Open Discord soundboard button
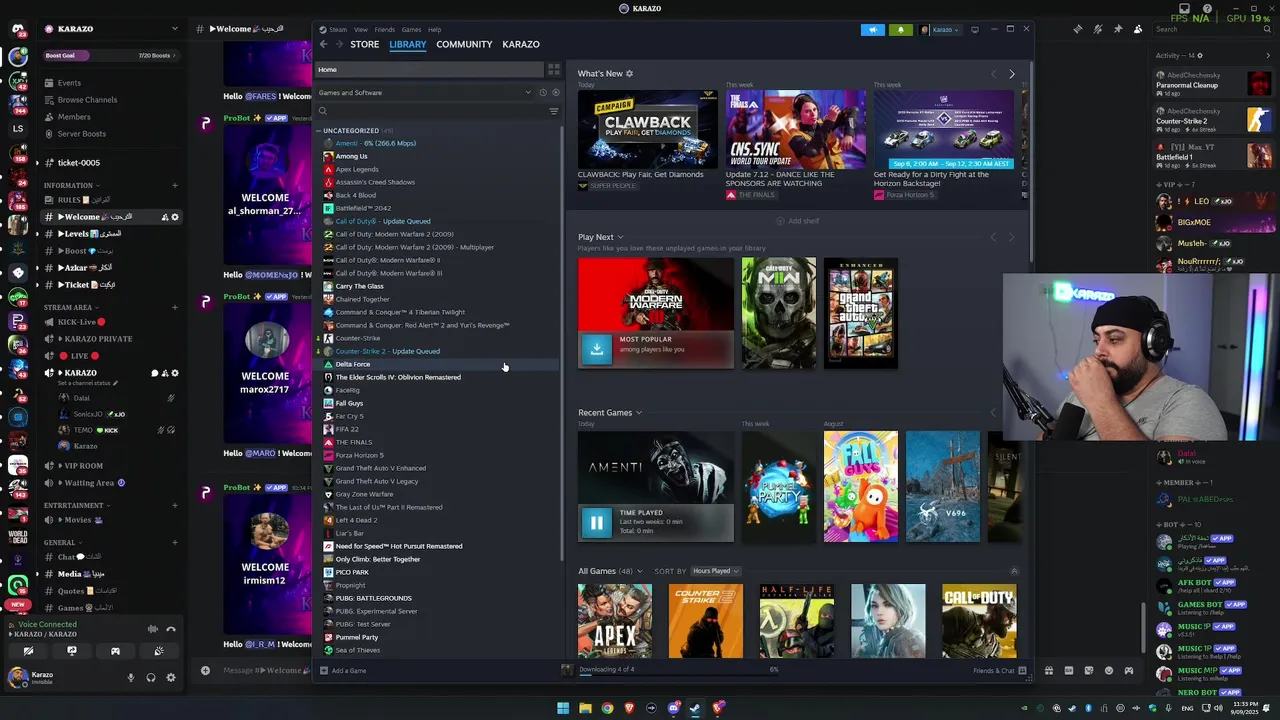The width and height of the screenshot is (1280, 720). (x=158, y=651)
